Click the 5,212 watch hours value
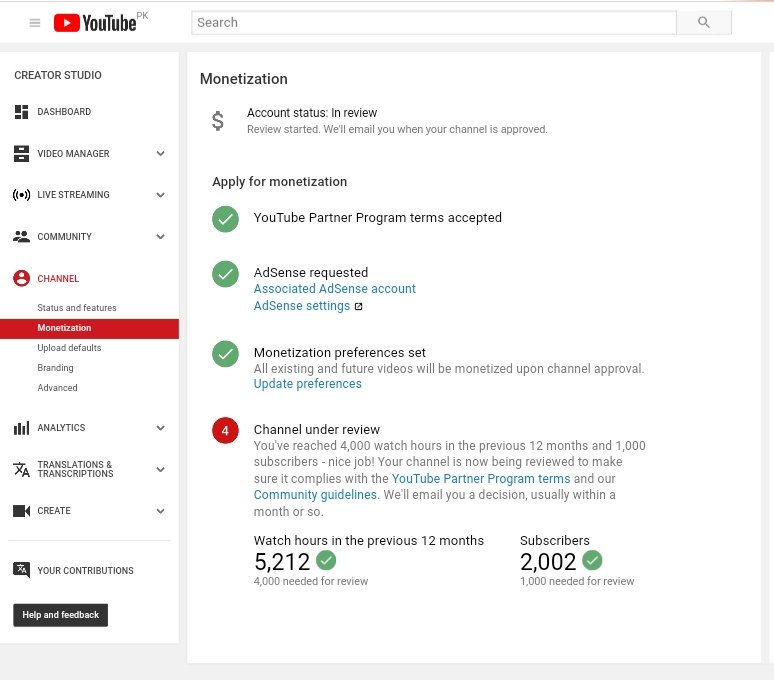This screenshot has height=680, width=774. tap(282, 562)
